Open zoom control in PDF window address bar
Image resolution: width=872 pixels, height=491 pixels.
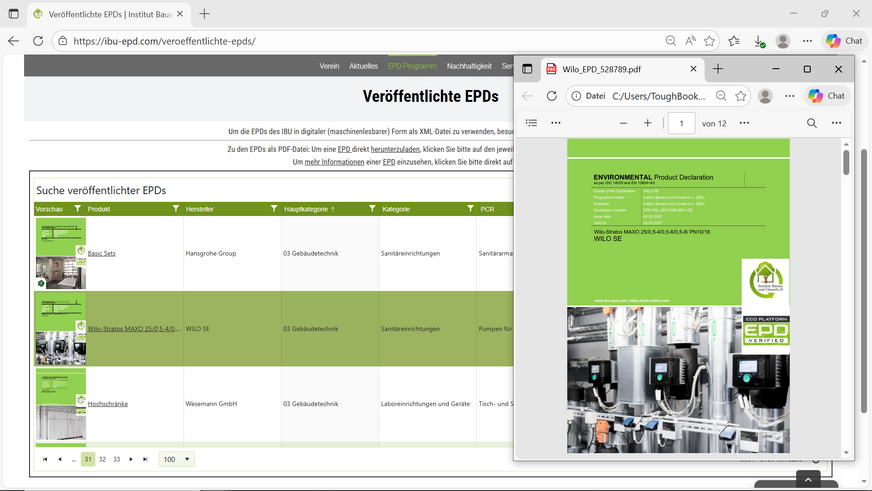tap(721, 96)
